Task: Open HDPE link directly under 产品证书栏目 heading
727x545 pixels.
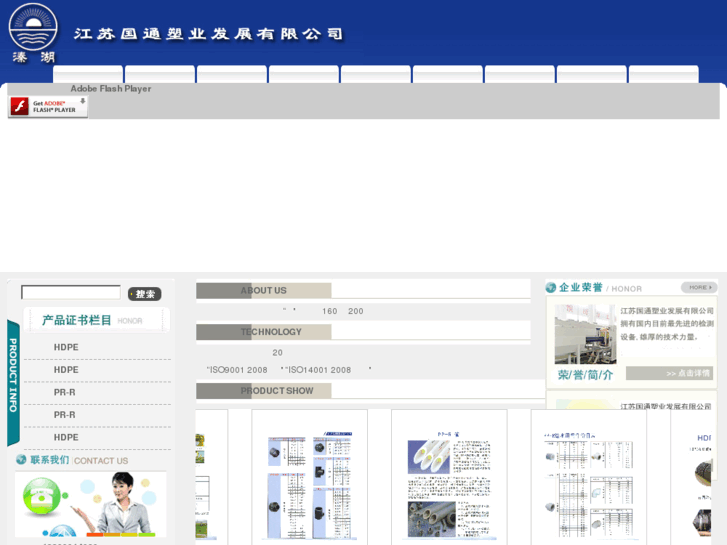Action: pos(66,347)
